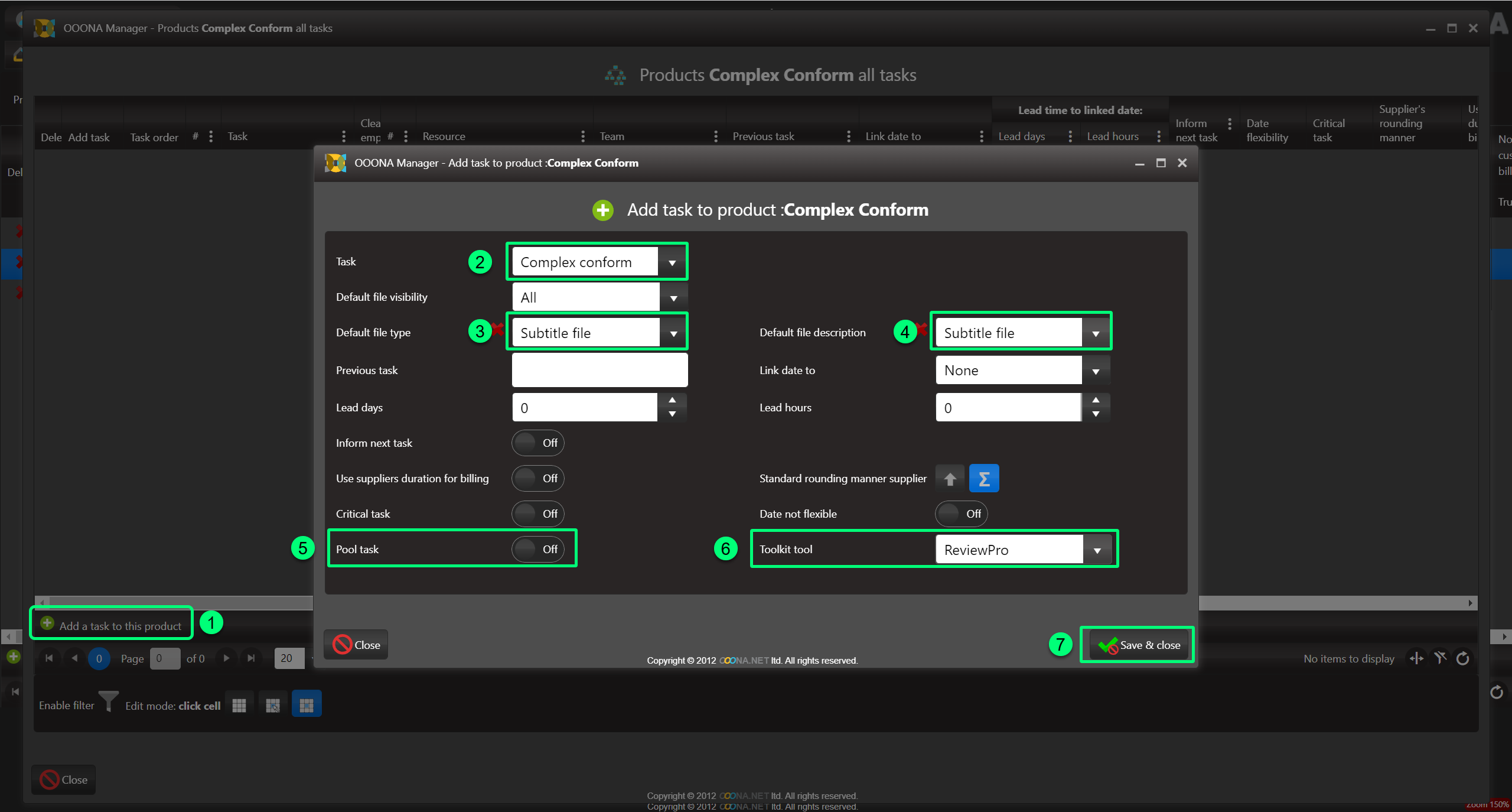
Task: Open the Toolkit tool dropdown
Action: (x=1096, y=550)
